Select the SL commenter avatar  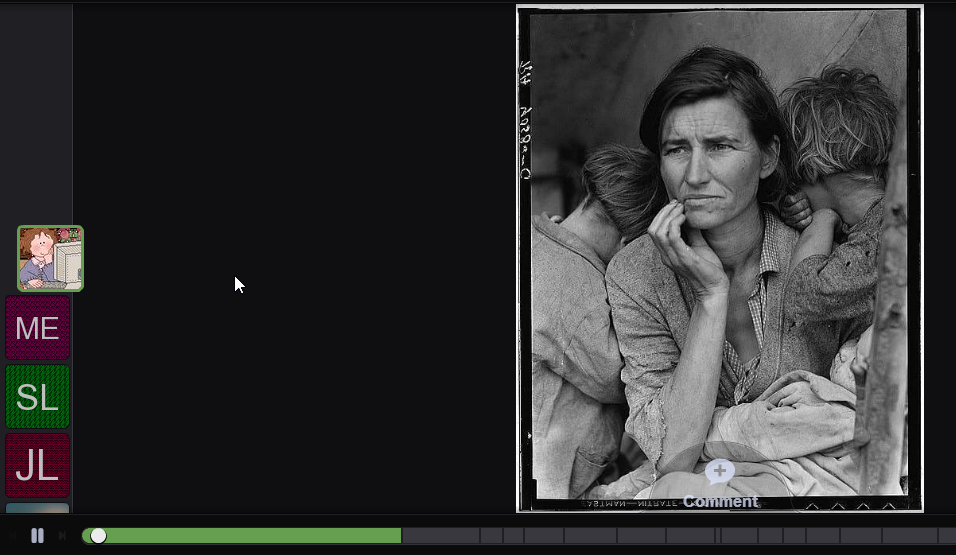tap(37, 397)
